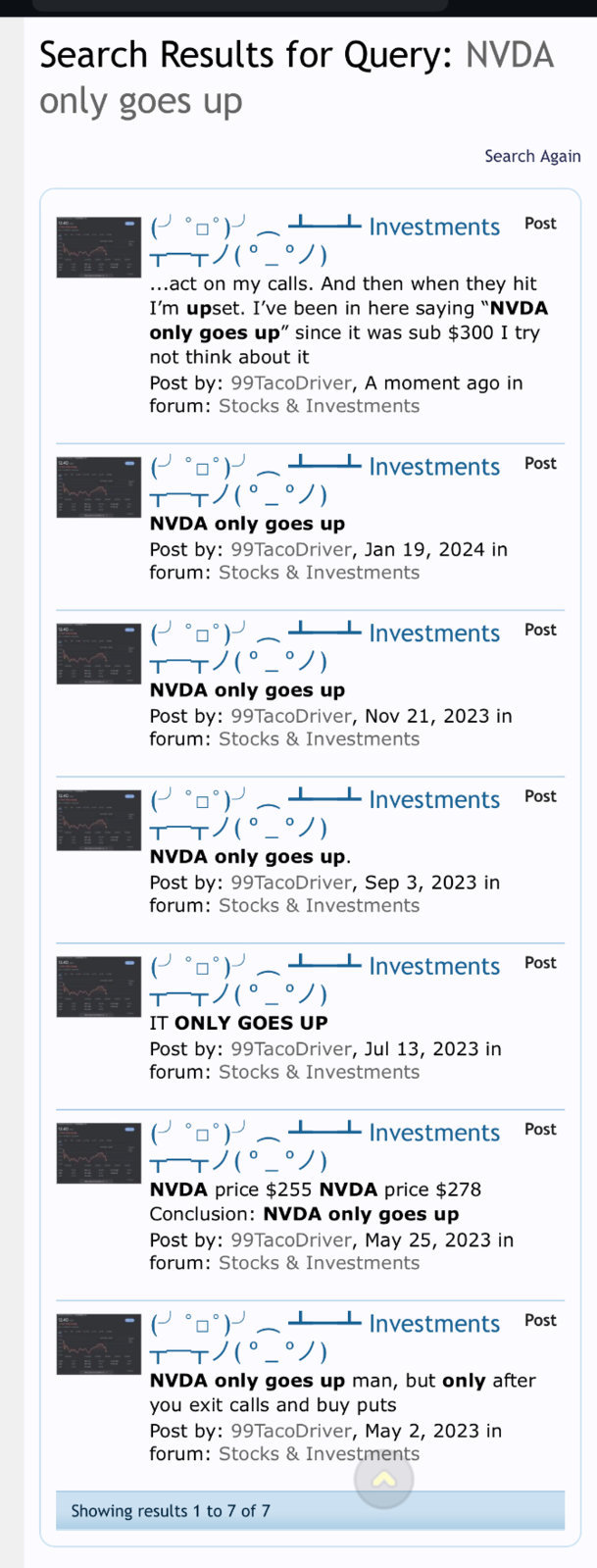Open chart thumbnail of May 25, 2023 result

click(x=99, y=1153)
